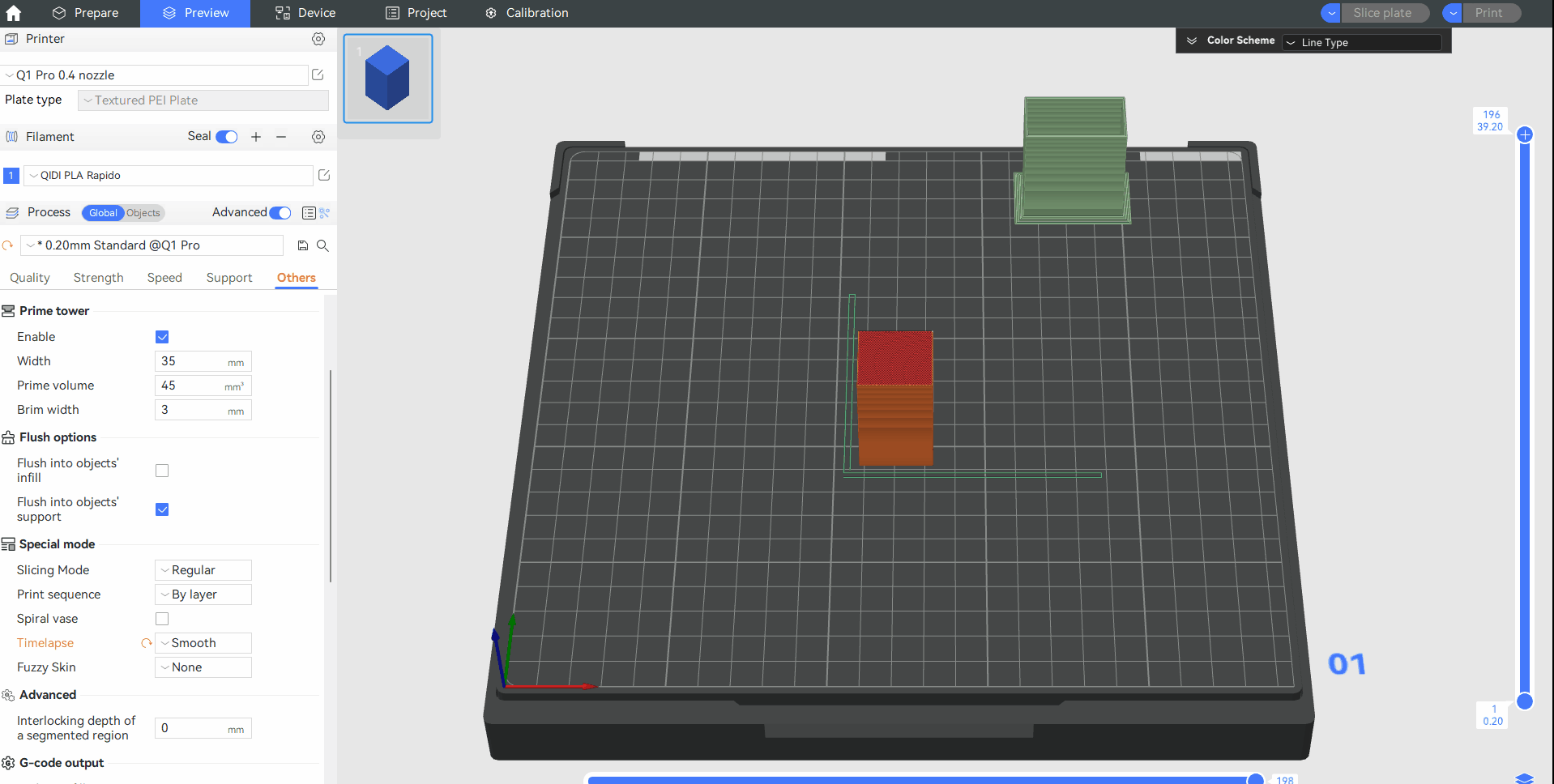Viewport: 1554px width, 784px height.
Task: Enable the Spiral vase checkbox
Action: pos(162,619)
